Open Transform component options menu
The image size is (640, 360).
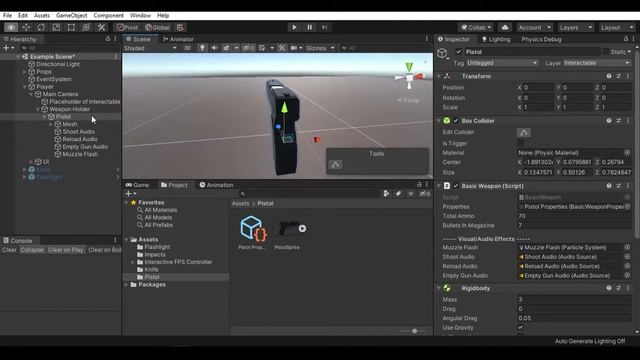[x=628, y=76]
